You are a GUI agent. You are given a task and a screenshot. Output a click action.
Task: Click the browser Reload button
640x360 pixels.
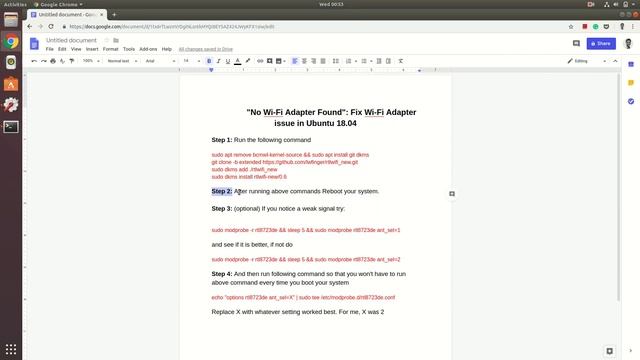51,27
